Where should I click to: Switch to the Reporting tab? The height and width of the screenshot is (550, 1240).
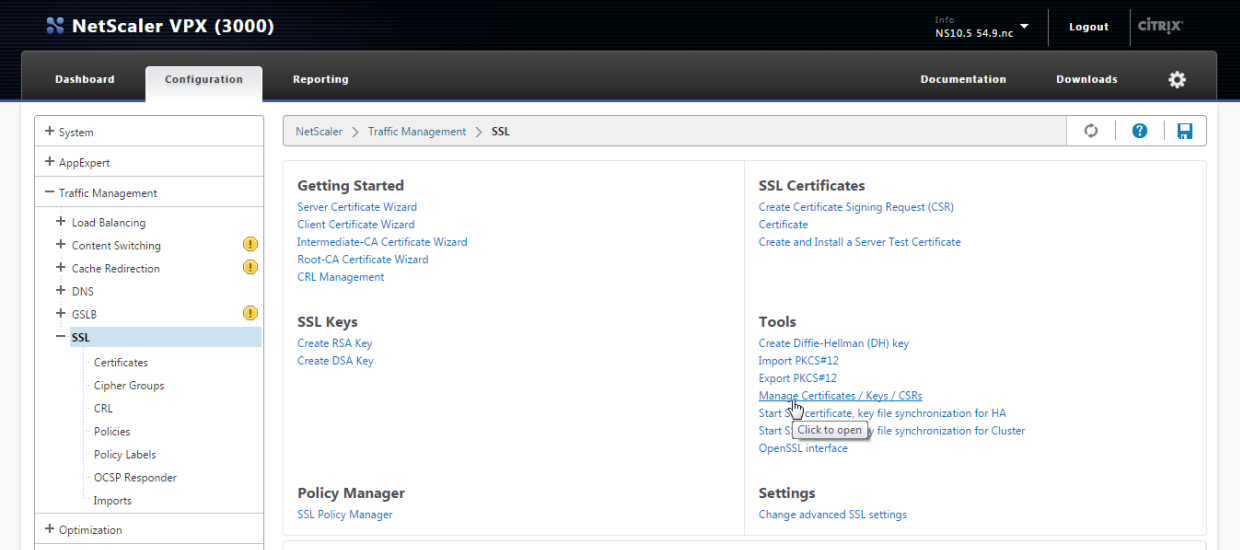tap(320, 80)
